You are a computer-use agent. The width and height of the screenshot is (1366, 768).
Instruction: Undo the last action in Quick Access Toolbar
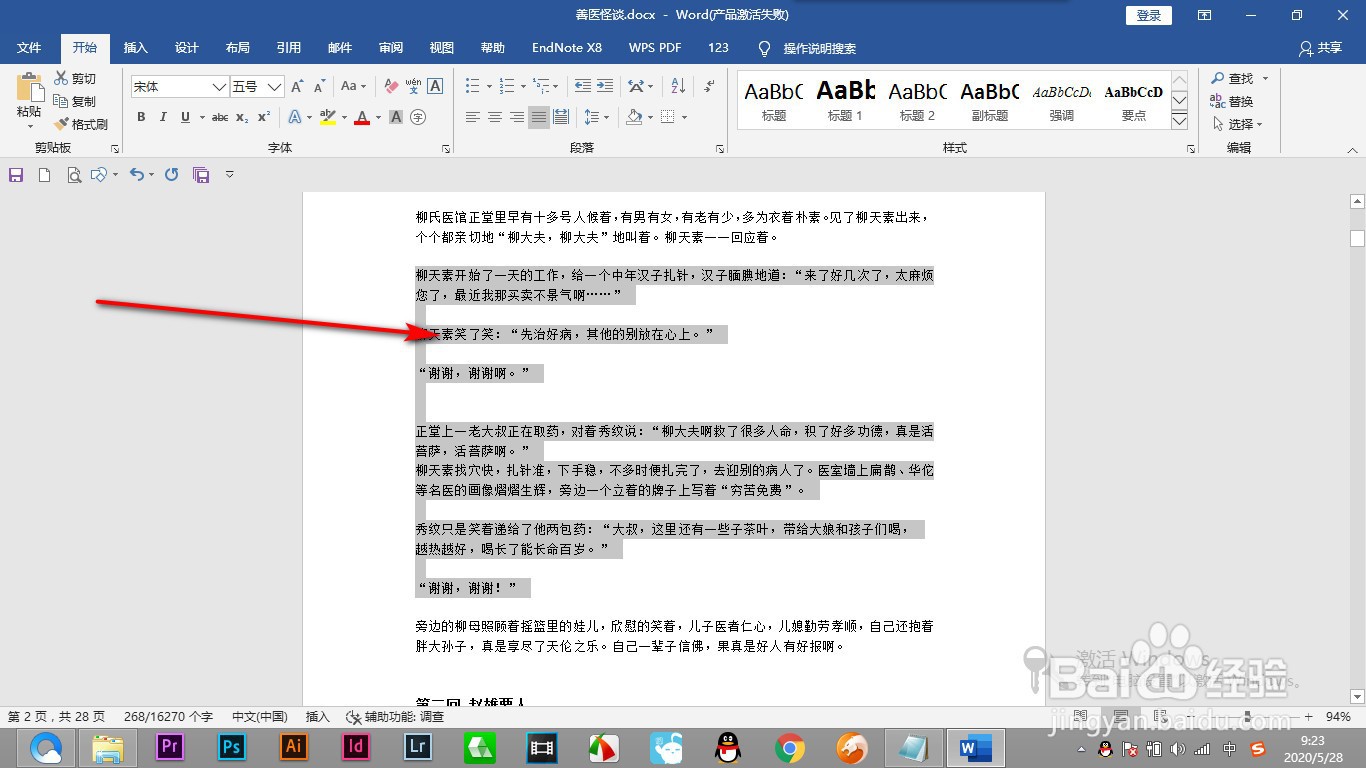point(138,173)
